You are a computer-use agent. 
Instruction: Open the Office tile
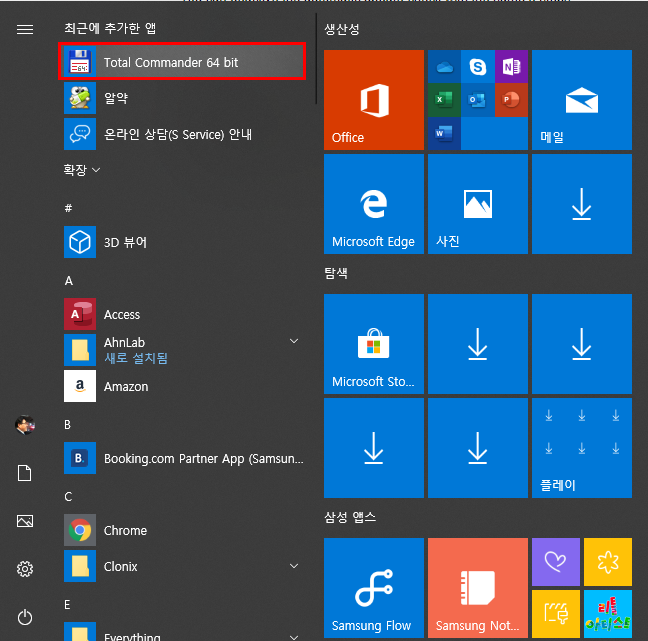pos(374,100)
